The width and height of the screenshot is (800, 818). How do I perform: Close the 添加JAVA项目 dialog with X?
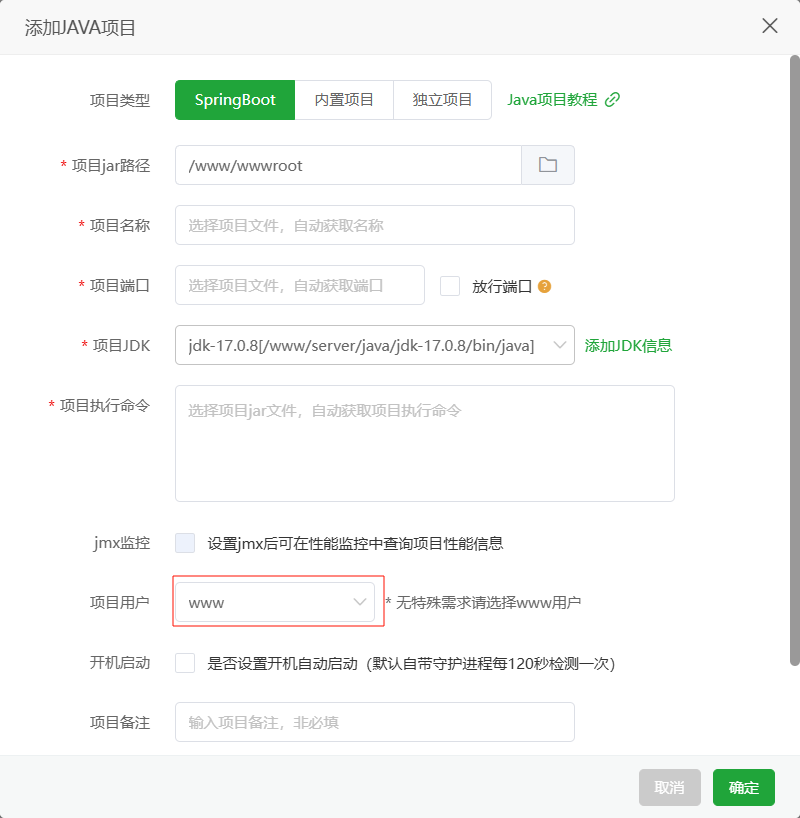770,26
